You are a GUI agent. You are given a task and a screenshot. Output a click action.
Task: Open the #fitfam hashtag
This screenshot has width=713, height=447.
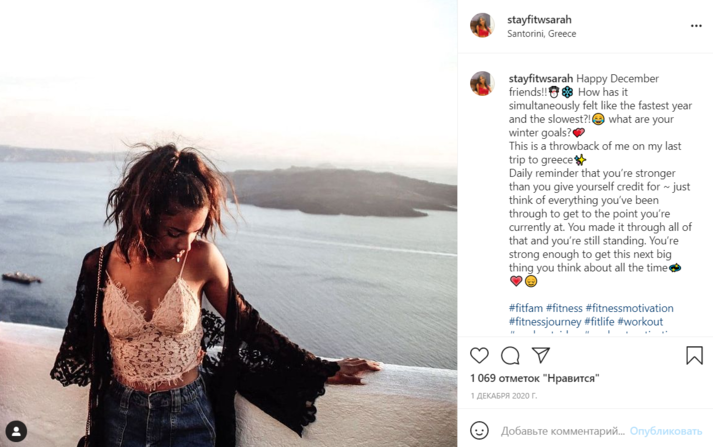tap(525, 308)
